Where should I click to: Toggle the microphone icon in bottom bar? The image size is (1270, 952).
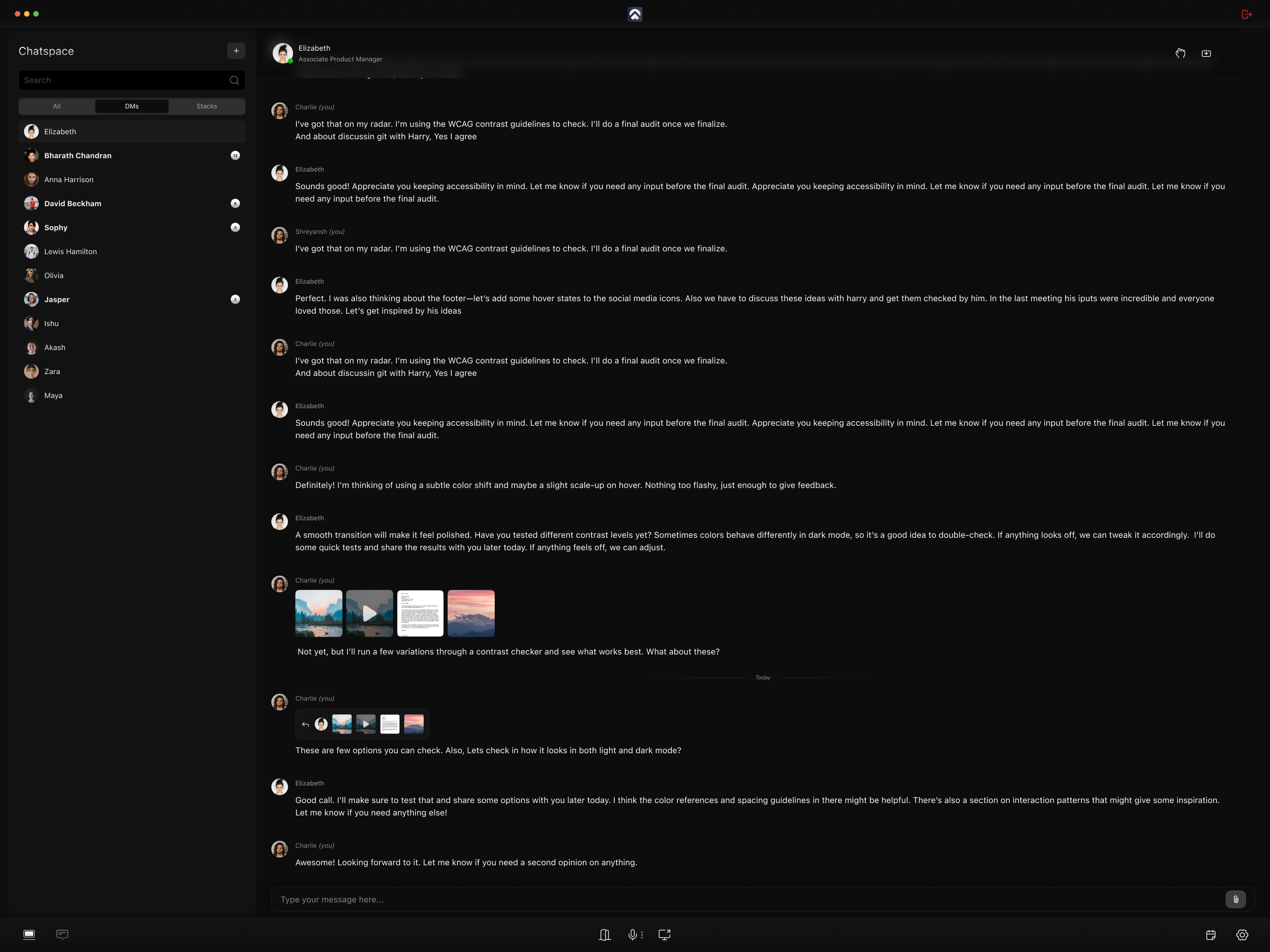click(632, 935)
